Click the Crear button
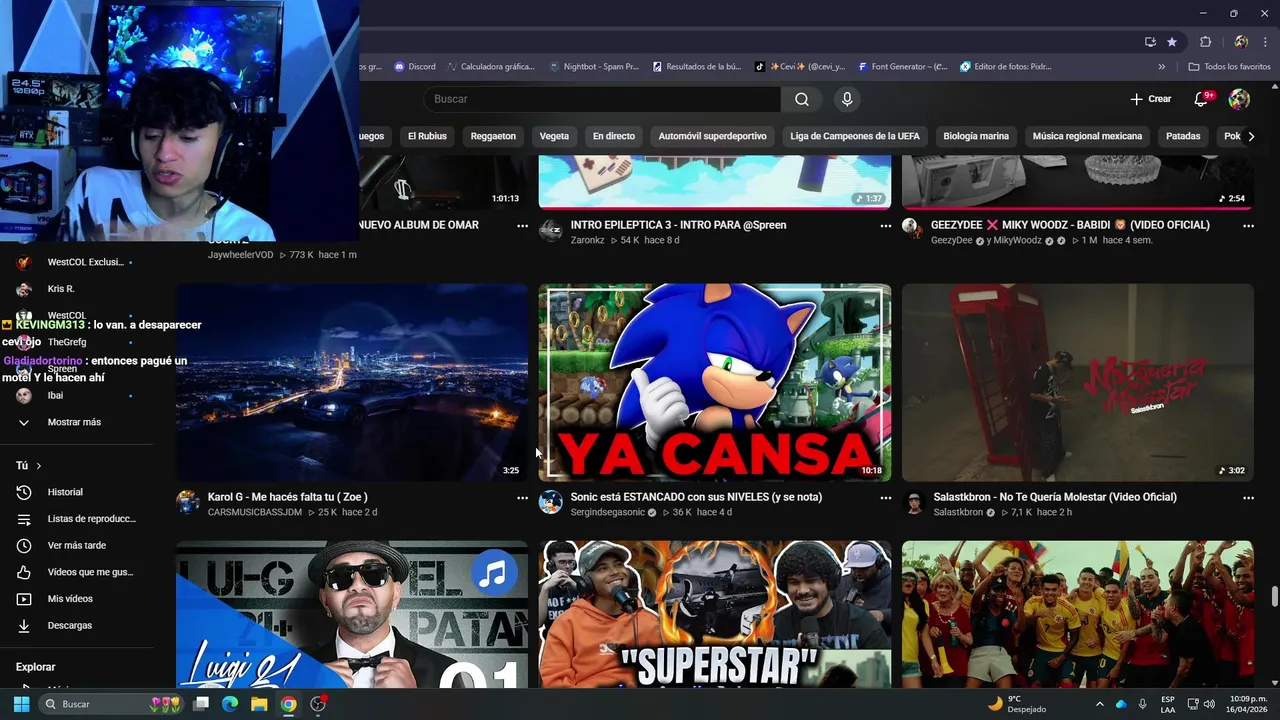The height and width of the screenshot is (720, 1280). click(x=1150, y=99)
